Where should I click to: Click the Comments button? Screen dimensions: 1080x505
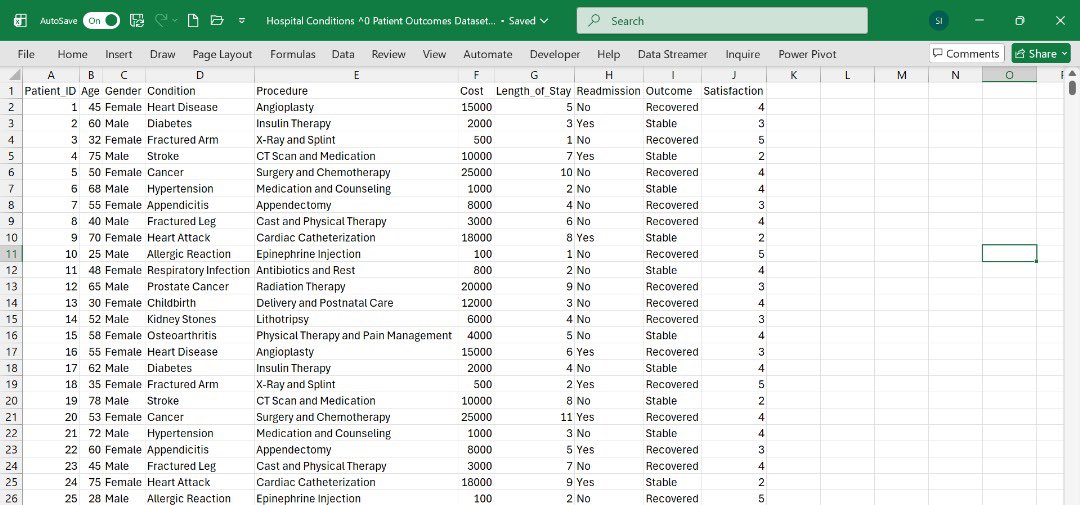[x=966, y=54]
